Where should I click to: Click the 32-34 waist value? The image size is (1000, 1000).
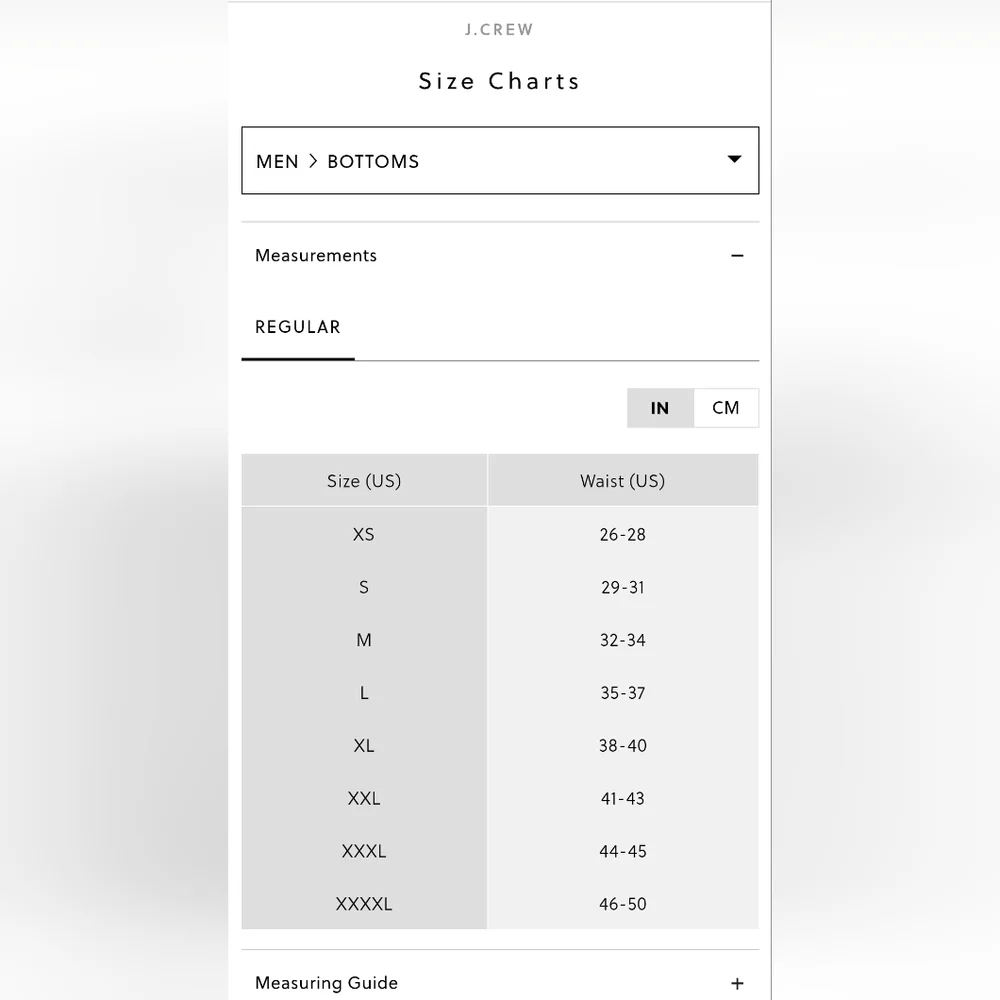tap(623, 640)
